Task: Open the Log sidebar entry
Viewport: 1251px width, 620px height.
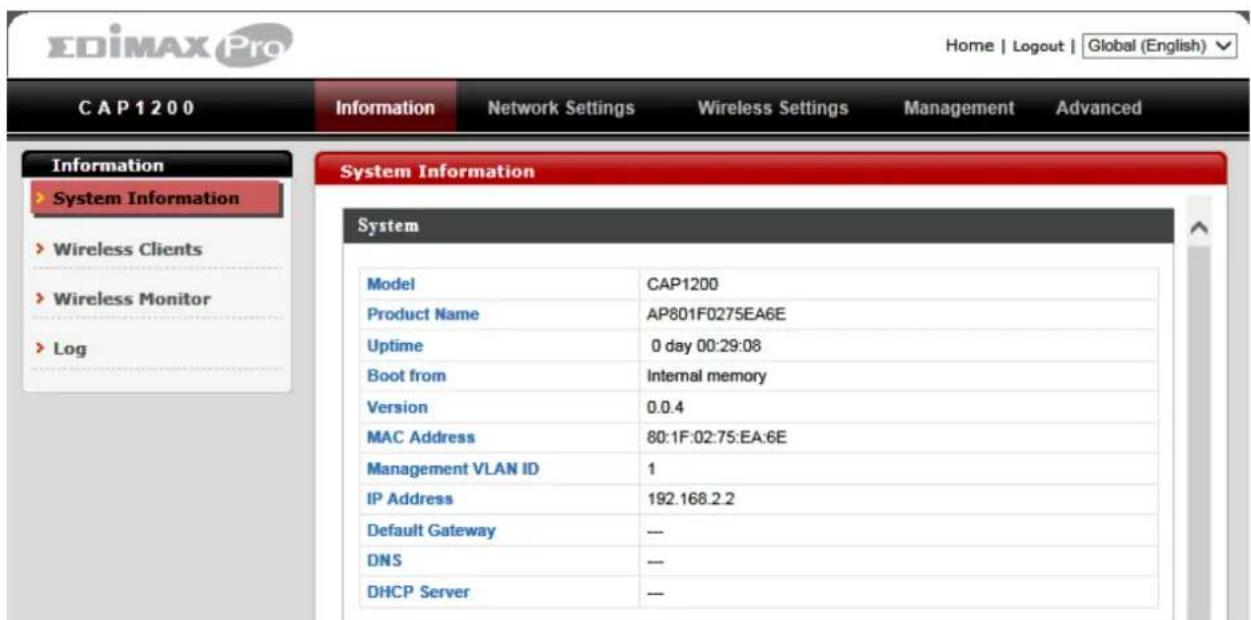Action: pyautogui.click(x=69, y=349)
